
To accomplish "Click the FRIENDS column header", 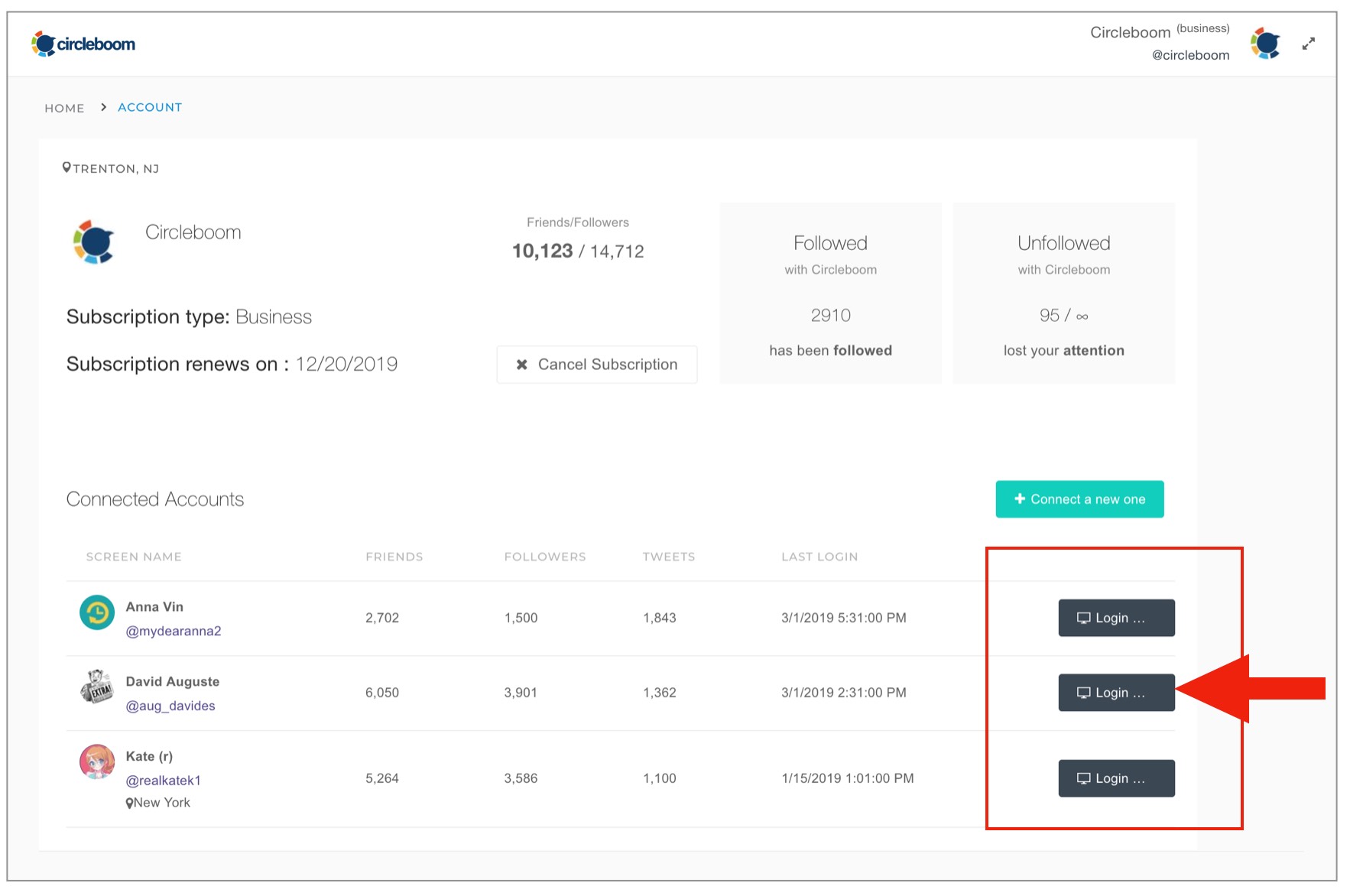I will (x=394, y=557).
